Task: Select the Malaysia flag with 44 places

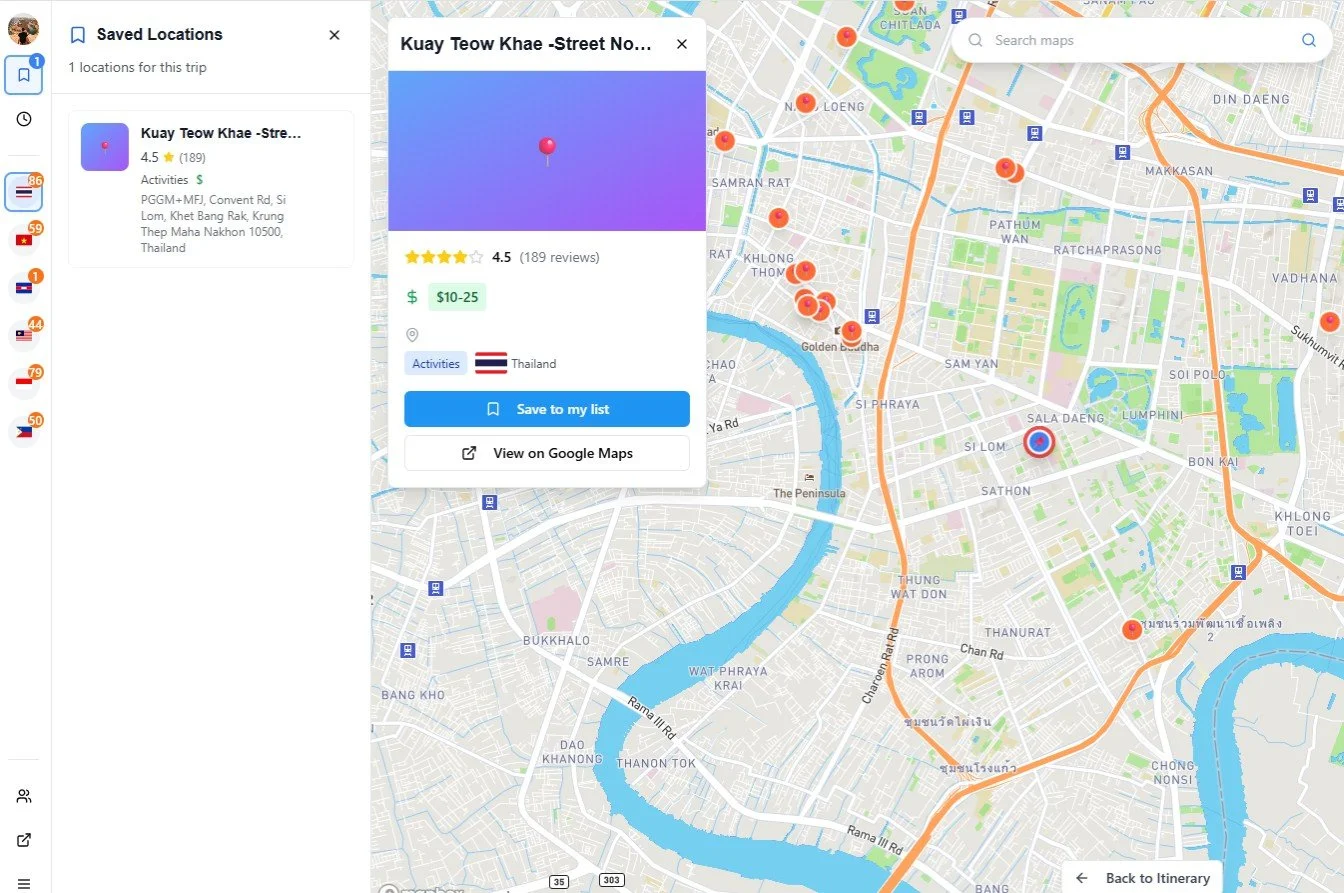Action: (24, 335)
